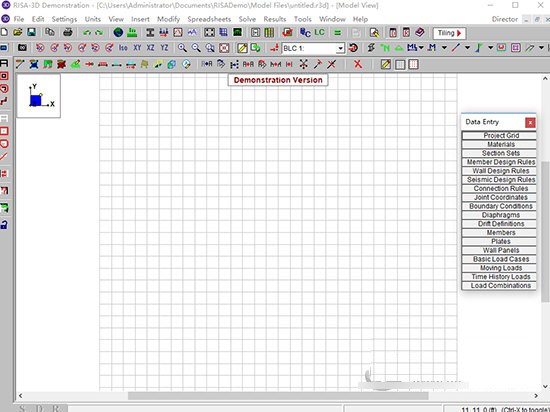550x412 pixels.
Task: Expand the dropdown arrow at the toolbar's right end
Action: click(x=542, y=47)
